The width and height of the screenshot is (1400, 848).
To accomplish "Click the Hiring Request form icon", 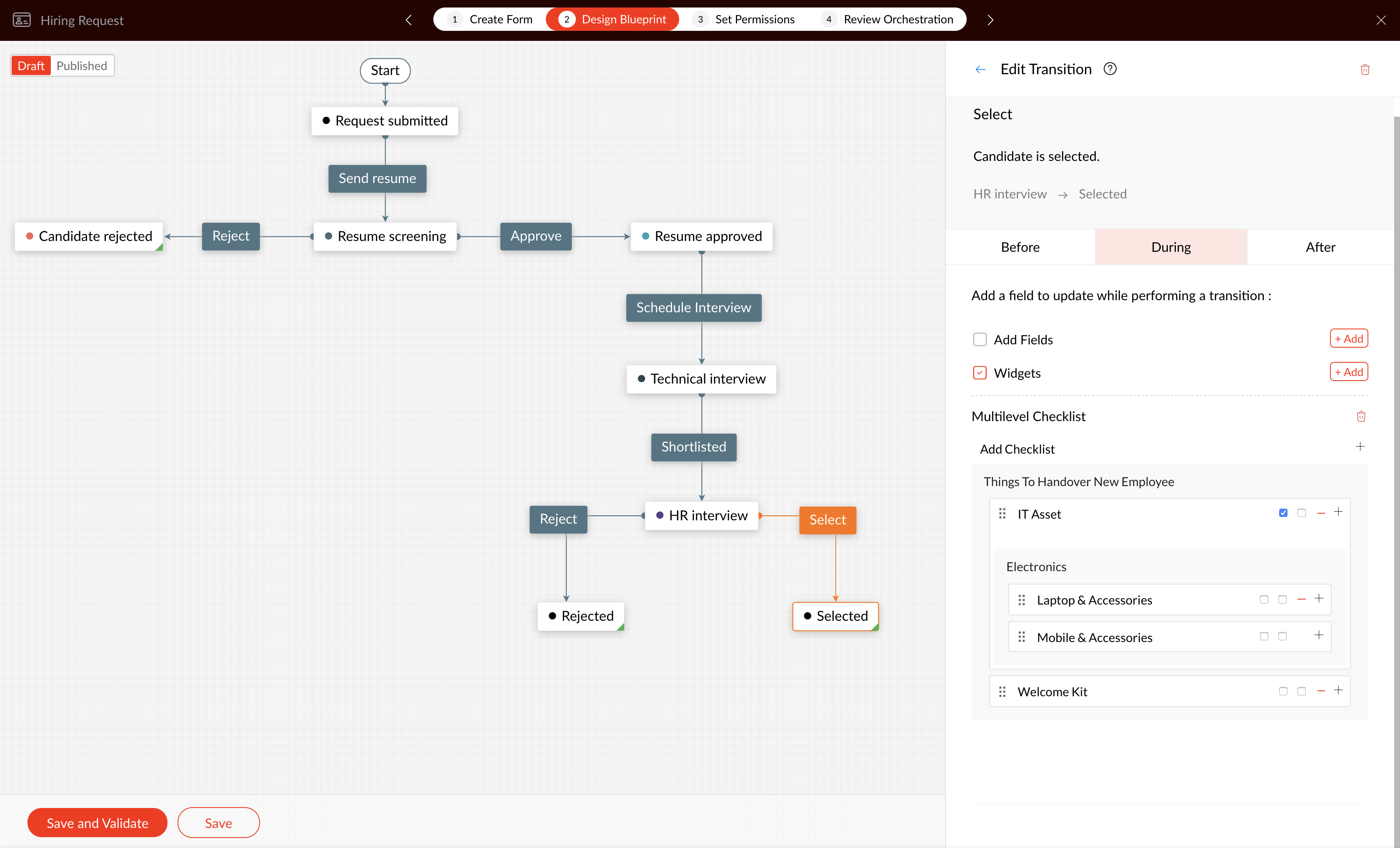I will point(22,20).
